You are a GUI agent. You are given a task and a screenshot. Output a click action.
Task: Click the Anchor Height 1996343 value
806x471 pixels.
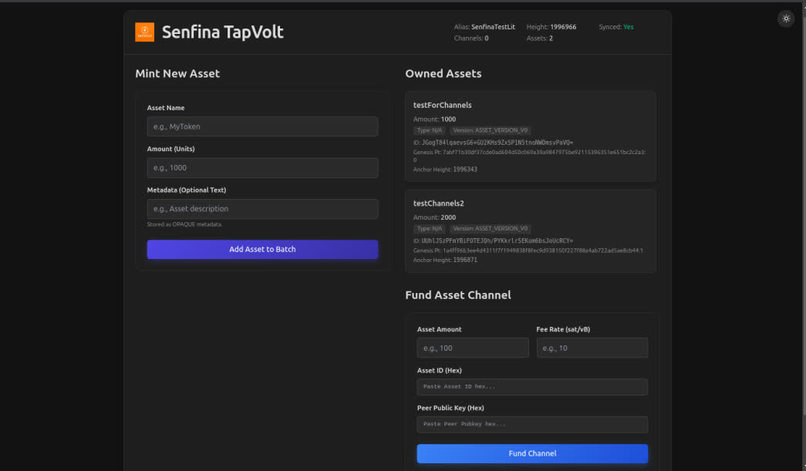point(465,169)
